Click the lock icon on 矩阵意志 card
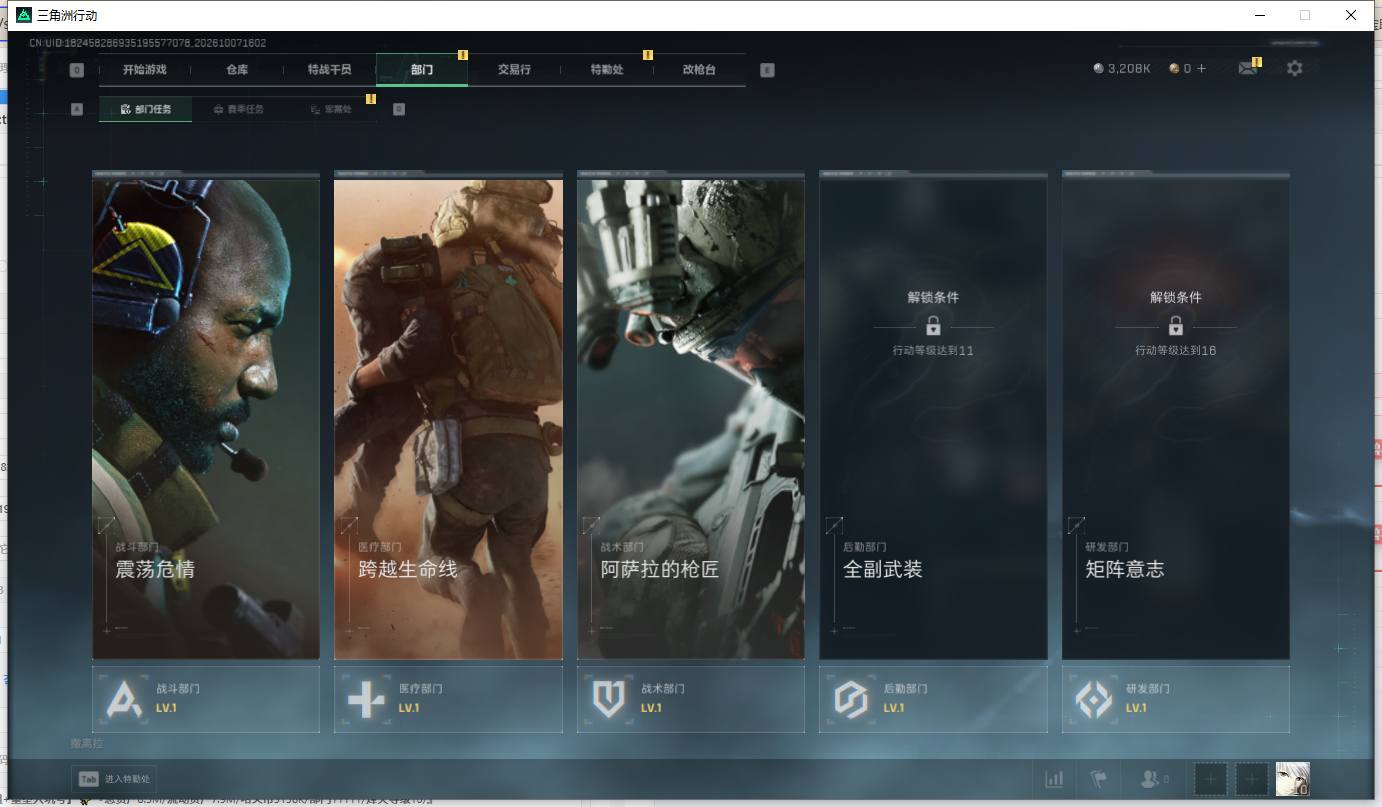The image size is (1382, 807). coord(1176,326)
